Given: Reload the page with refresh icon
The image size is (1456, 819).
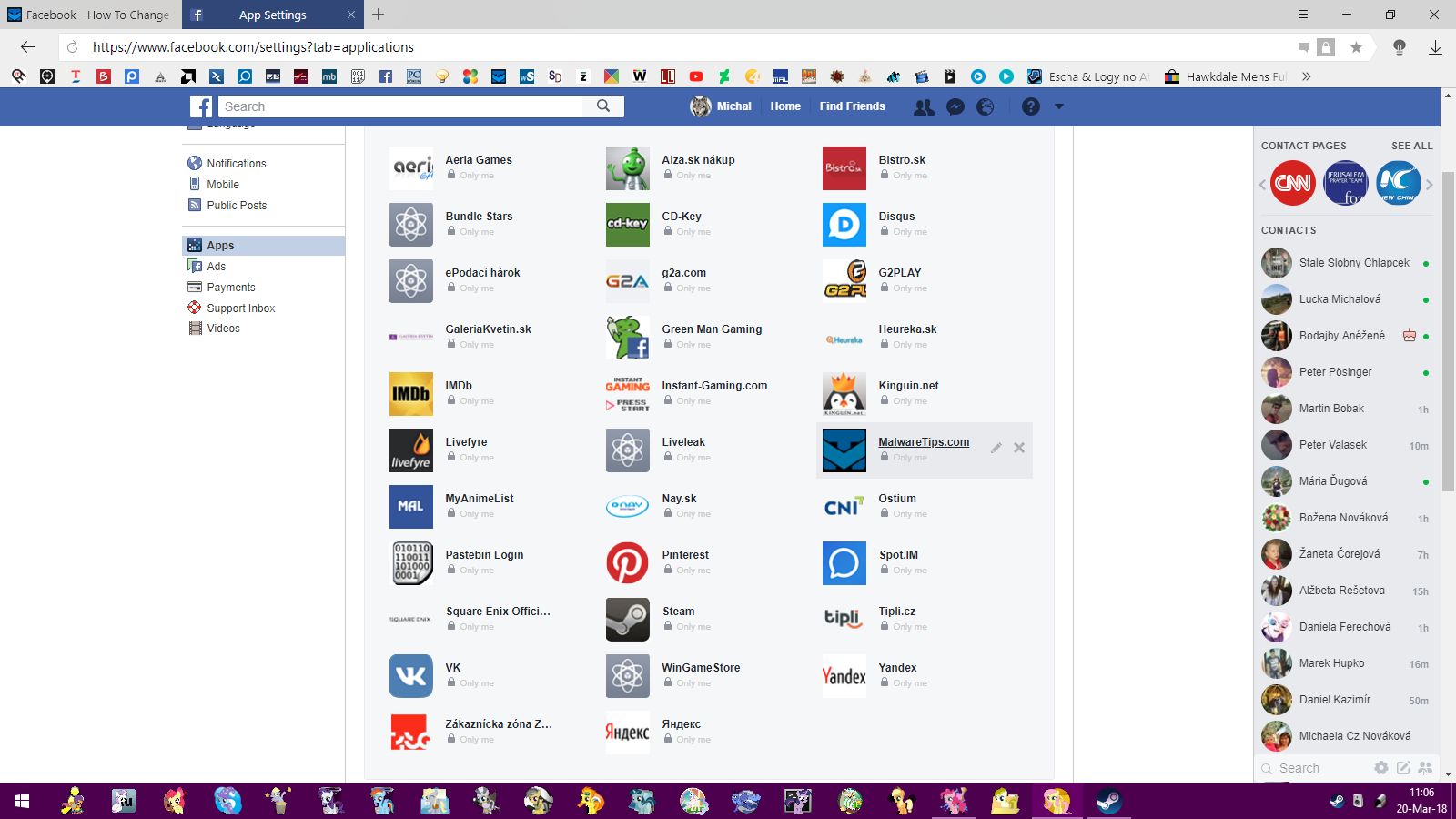Looking at the screenshot, I should [x=73, y=47].
